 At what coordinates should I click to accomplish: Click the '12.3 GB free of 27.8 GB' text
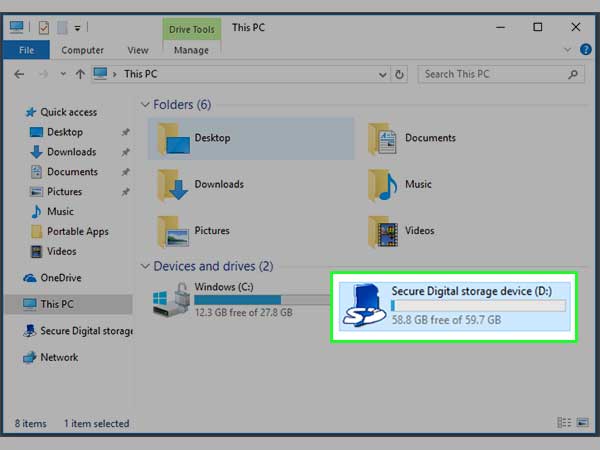point(244,313)
